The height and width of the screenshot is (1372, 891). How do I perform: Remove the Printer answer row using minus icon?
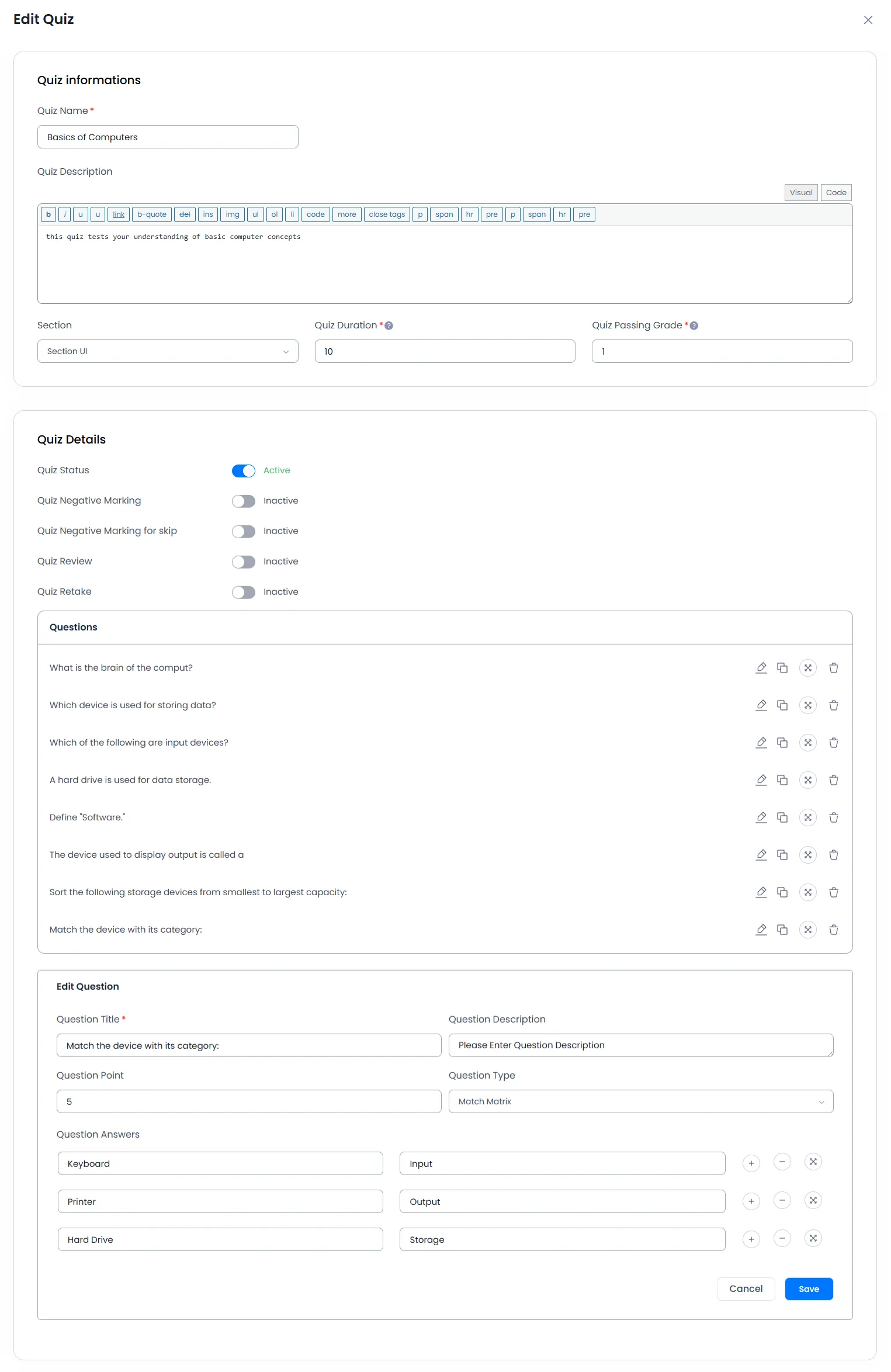click(782, 1201)
